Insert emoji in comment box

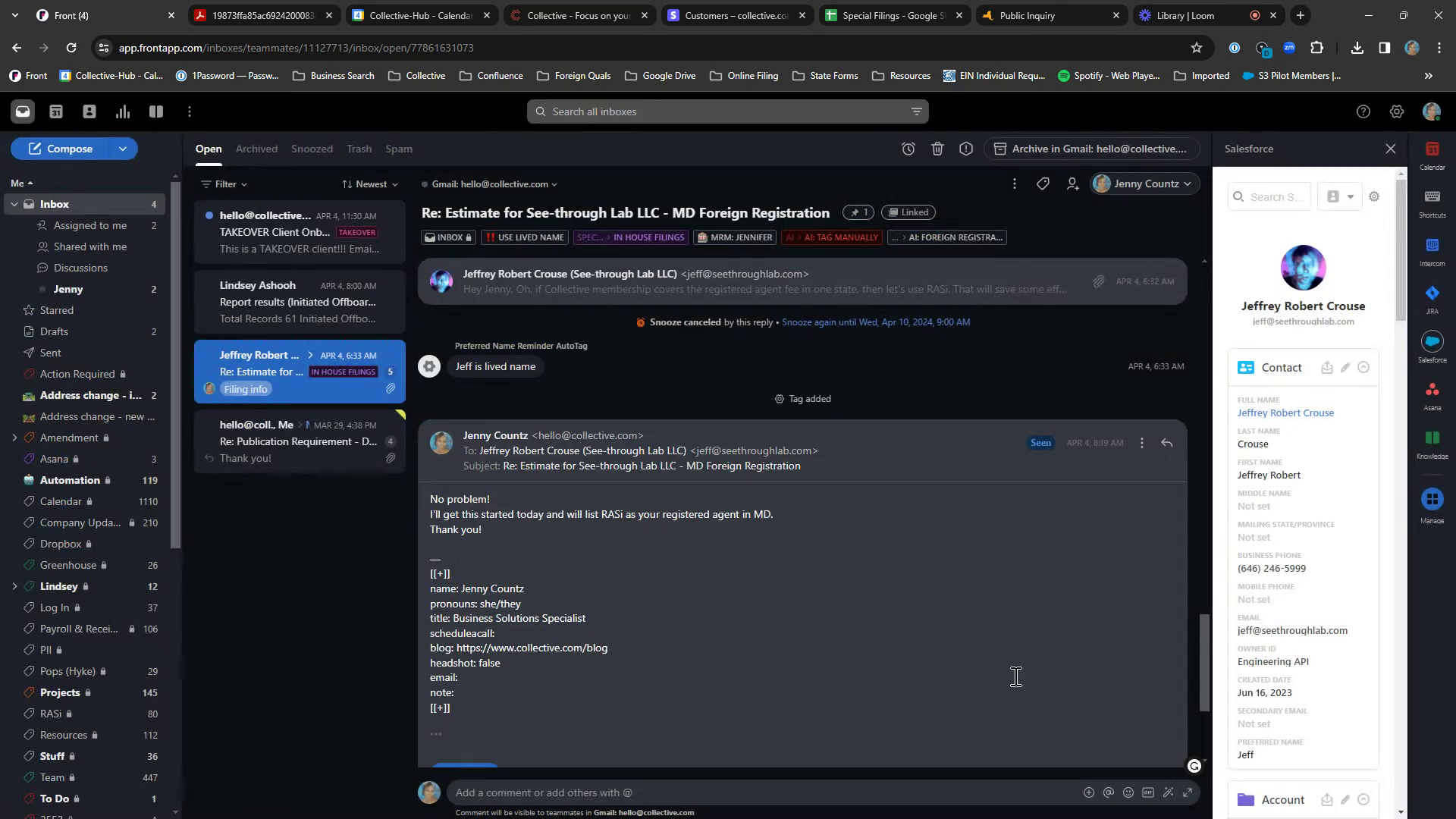(1128, 792)
